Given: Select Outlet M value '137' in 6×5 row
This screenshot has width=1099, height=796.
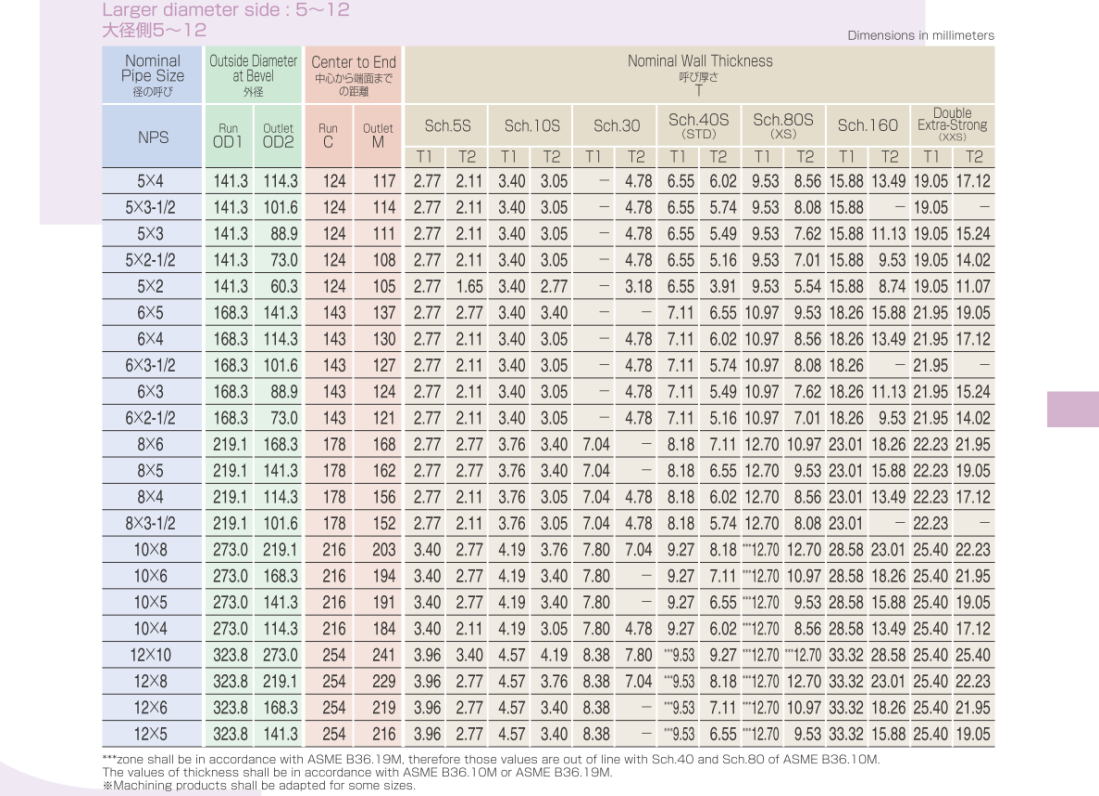Looking at the screenshot, I should (384, 313).
